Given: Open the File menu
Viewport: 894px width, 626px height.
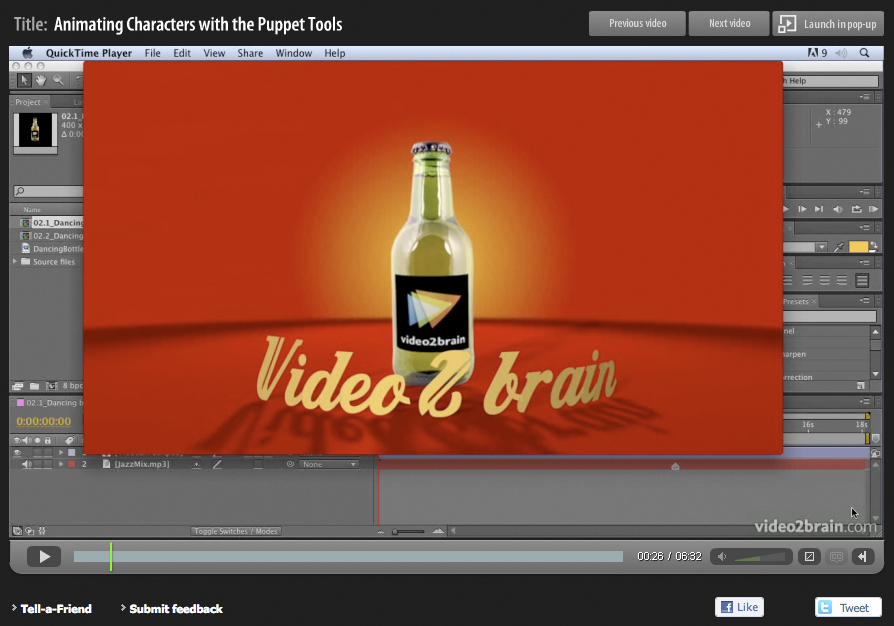Looking at the screenshot, I should (x=153, y=53).
